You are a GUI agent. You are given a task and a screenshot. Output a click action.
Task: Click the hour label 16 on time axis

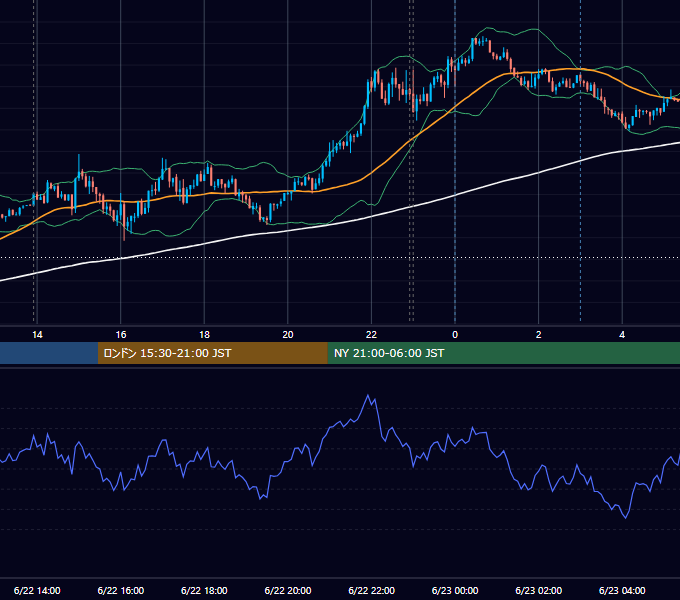coord(121,335)
